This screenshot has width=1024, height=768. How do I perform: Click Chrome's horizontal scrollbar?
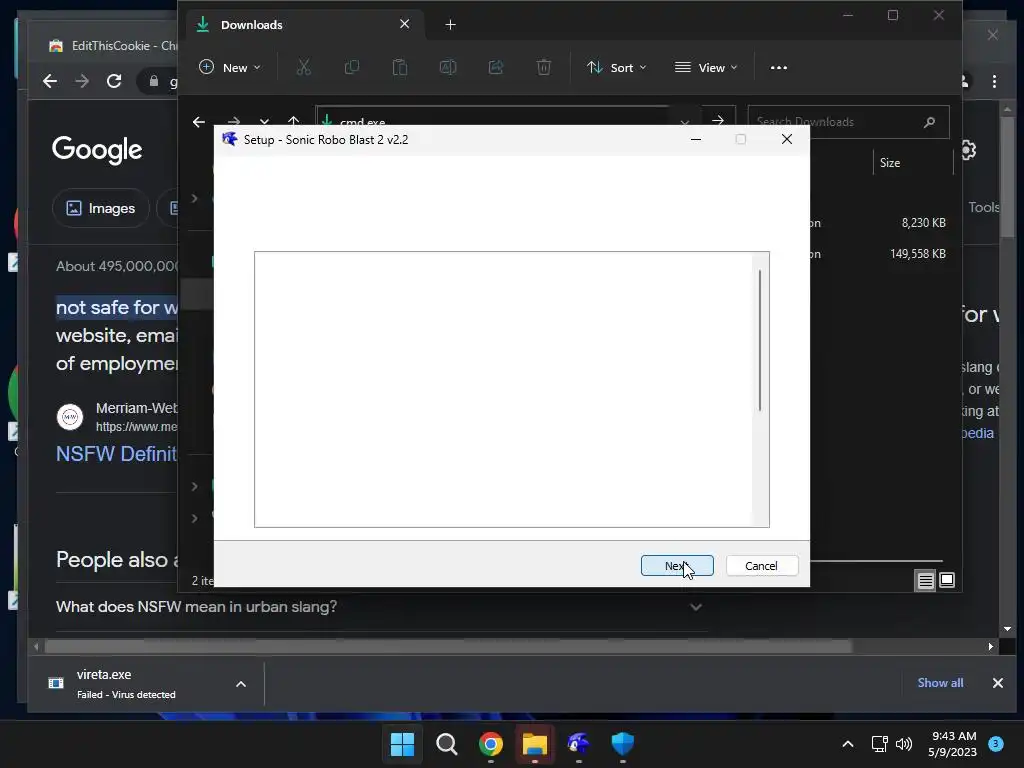point(448,647)
